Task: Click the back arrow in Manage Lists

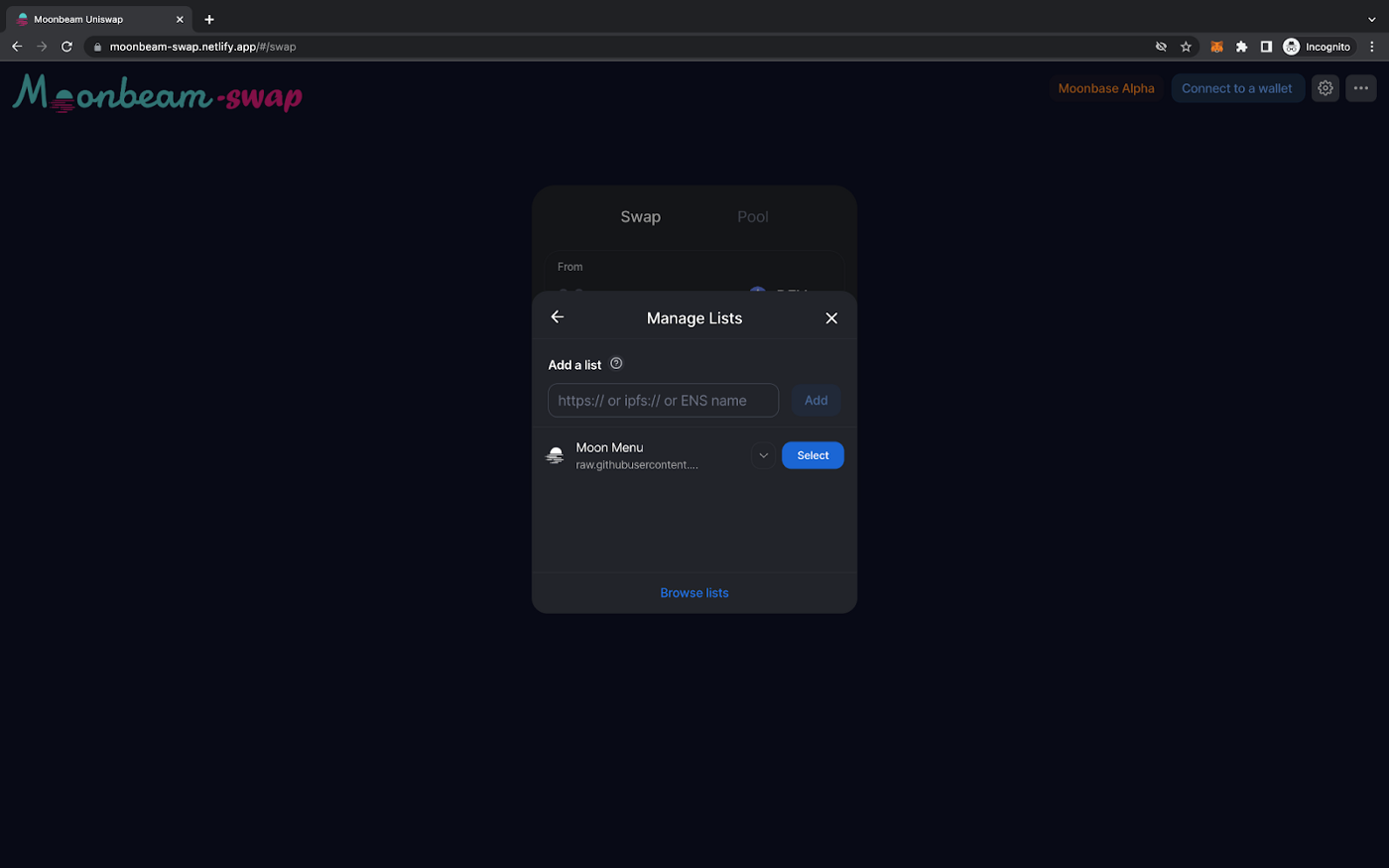Action: pos(558,316)
